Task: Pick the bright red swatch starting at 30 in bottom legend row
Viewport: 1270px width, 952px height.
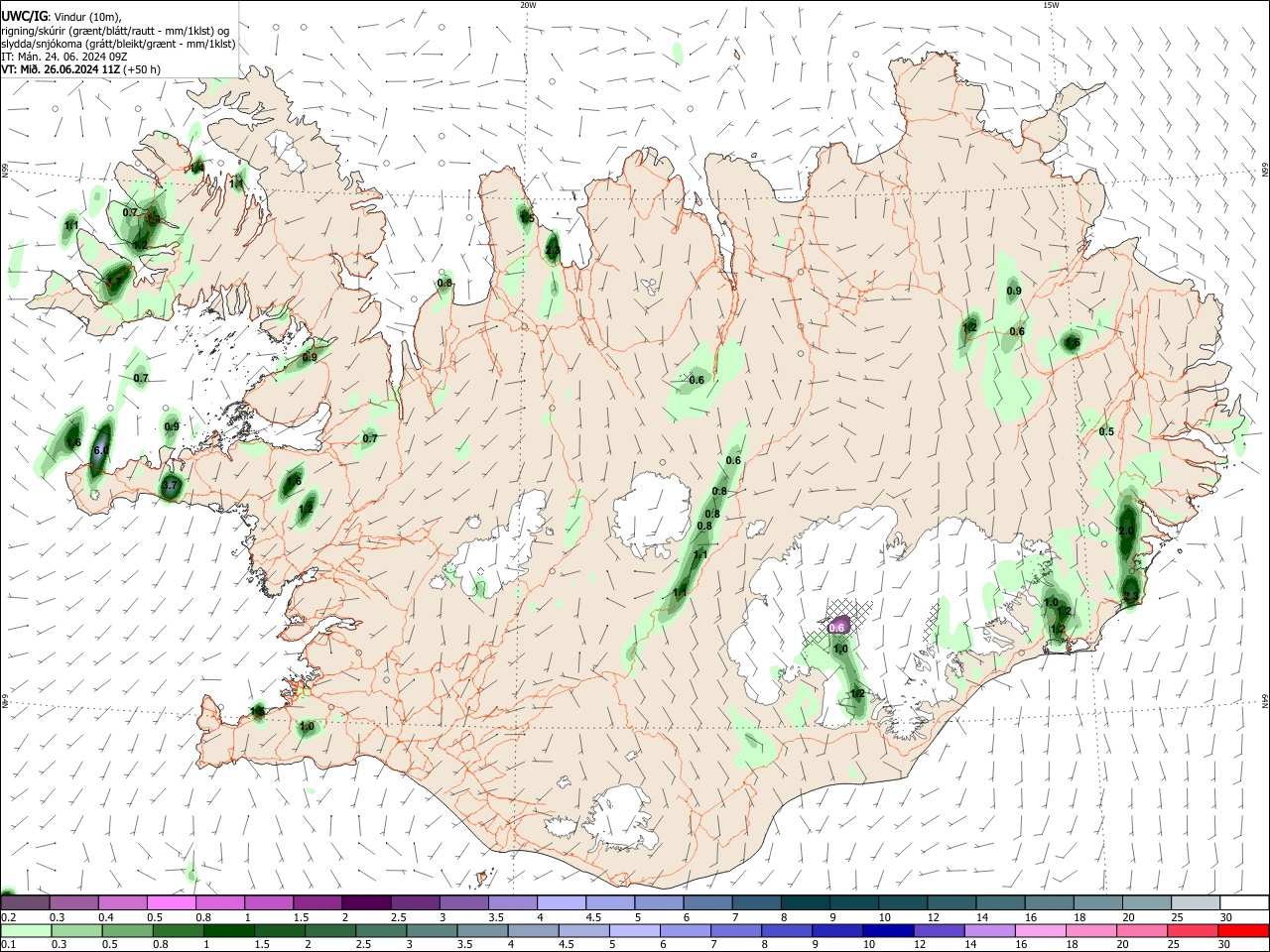Action: pyautogui.click(x=1244, y=931)
